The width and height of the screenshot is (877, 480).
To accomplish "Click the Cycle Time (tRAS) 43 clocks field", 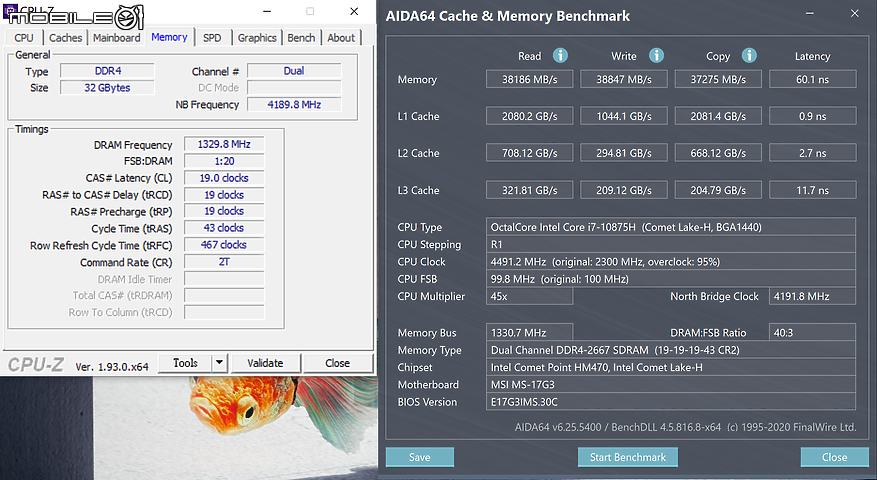I will (x=224, y=228).
